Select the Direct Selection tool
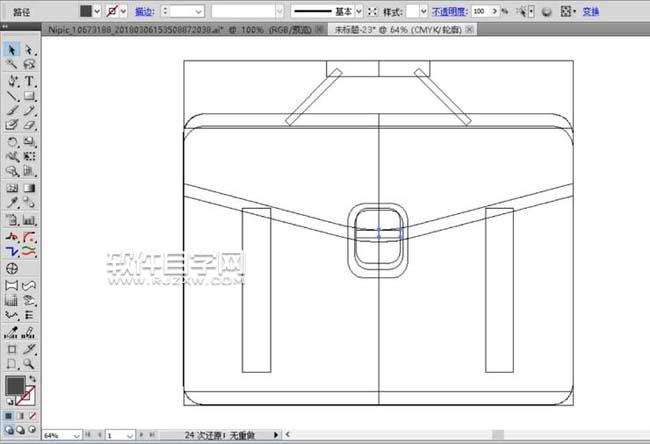650x444 pixels. [x=29, y=49]
